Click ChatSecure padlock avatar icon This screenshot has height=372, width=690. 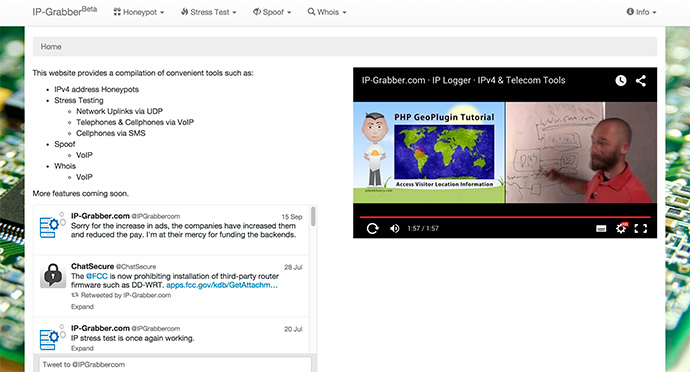[x=53, y=275]
